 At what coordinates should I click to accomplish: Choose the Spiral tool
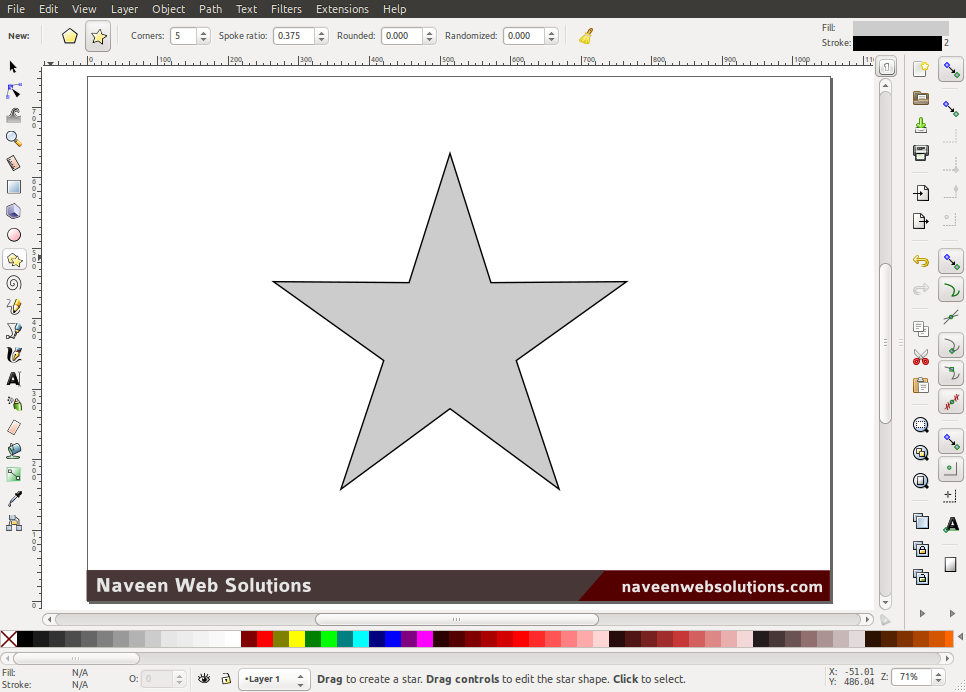click(14, 283)
